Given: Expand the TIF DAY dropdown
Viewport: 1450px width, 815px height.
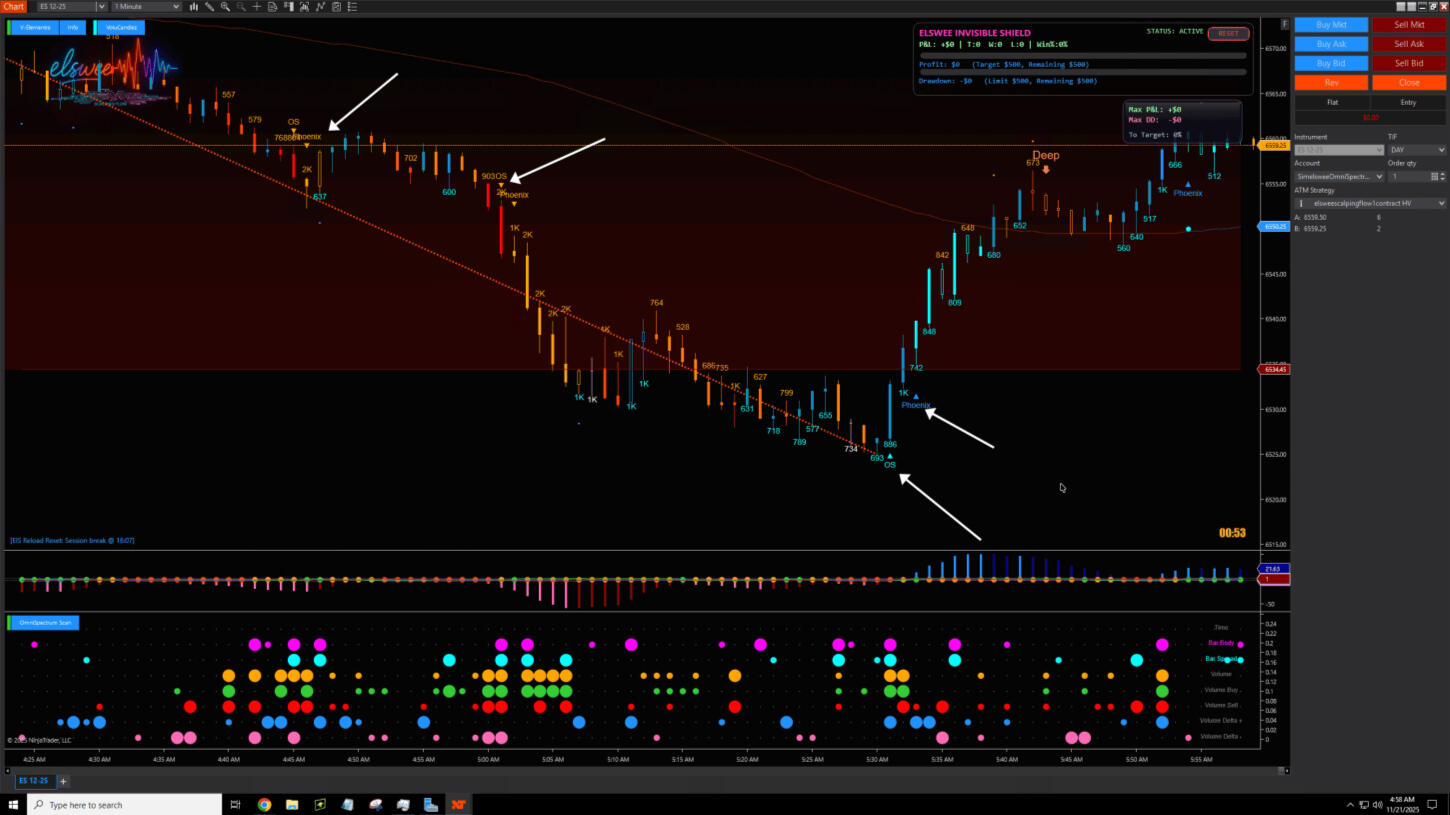Looking at the screenshot, I should [1416, 150].
